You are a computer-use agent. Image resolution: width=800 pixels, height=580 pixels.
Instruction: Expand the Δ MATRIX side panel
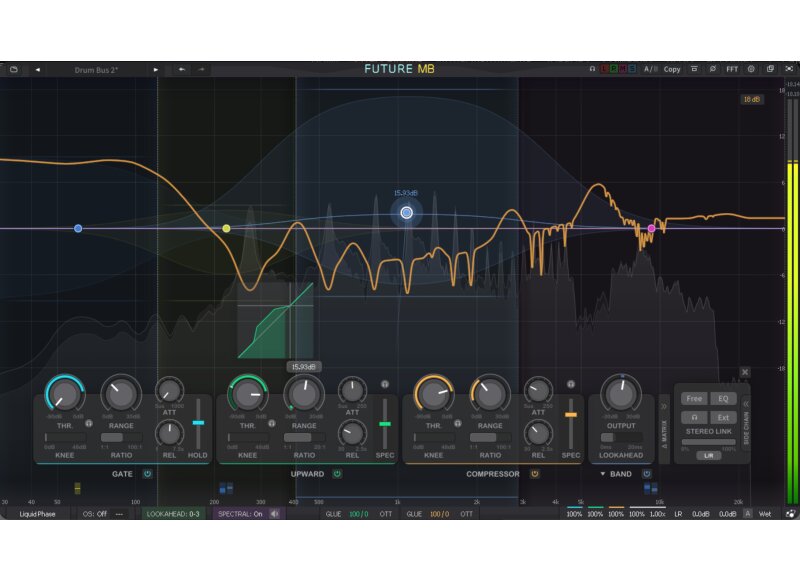tap(664, 428)
